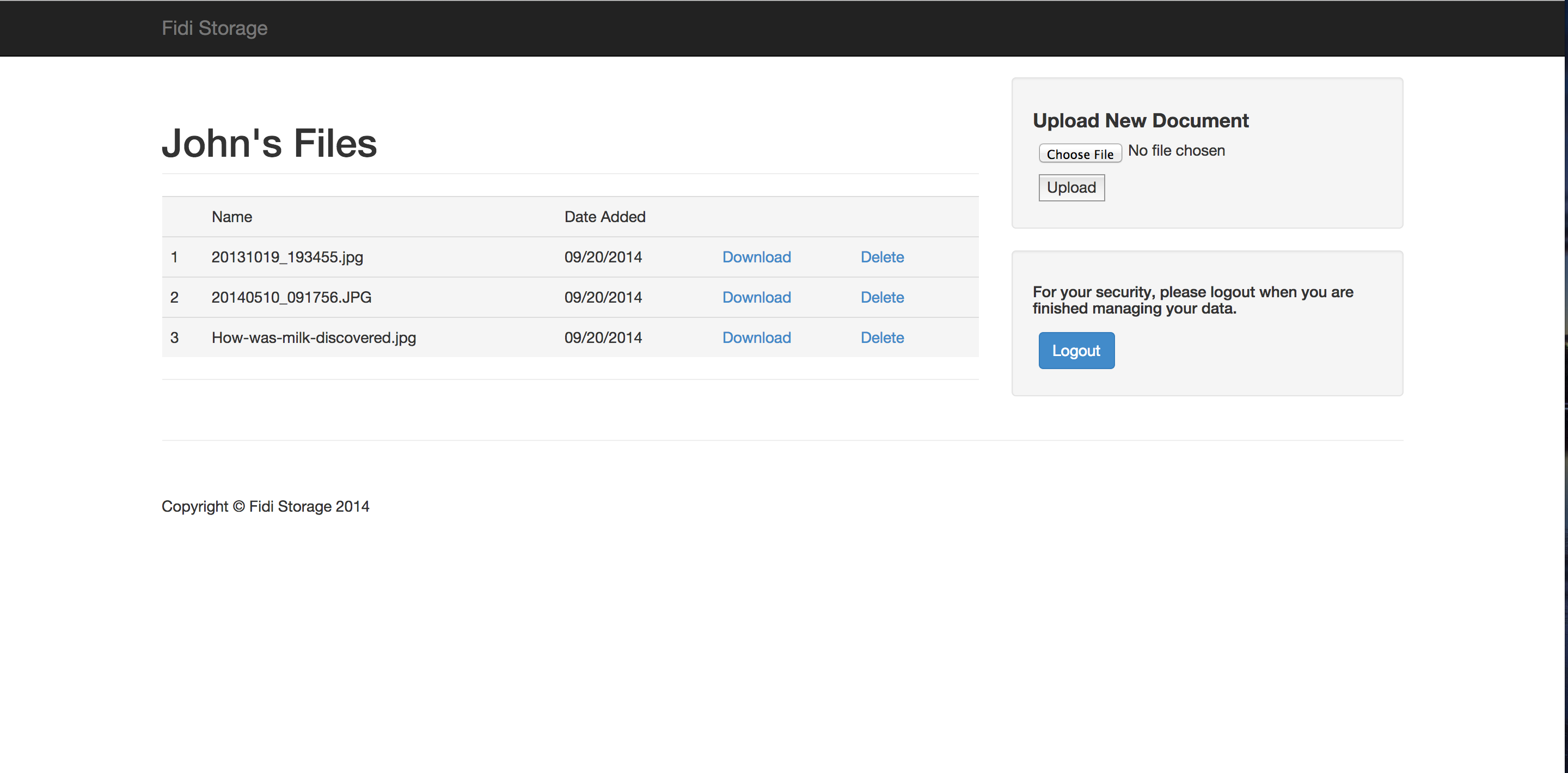Download 20131019_193455.jpg file
1568x773 pixels.
(x=756, y=257)
